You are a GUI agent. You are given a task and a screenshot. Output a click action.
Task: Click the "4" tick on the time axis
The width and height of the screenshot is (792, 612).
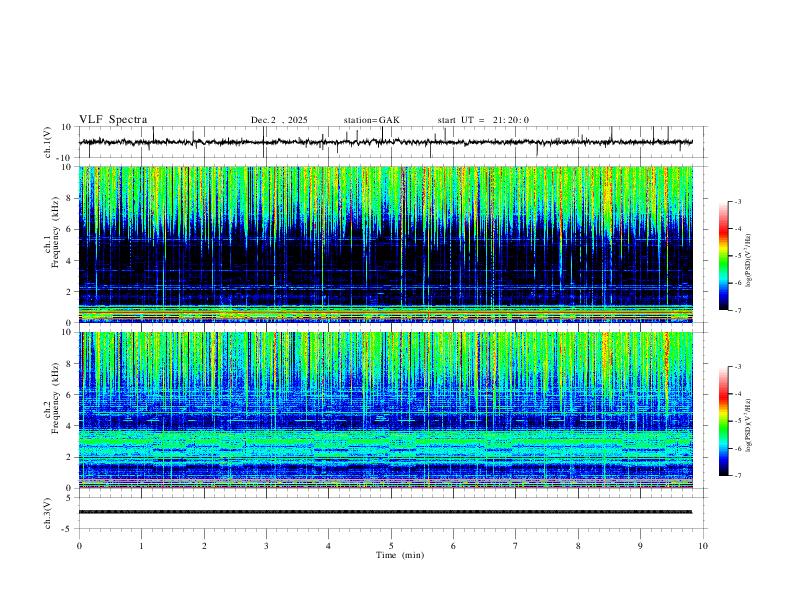[328, 546]
